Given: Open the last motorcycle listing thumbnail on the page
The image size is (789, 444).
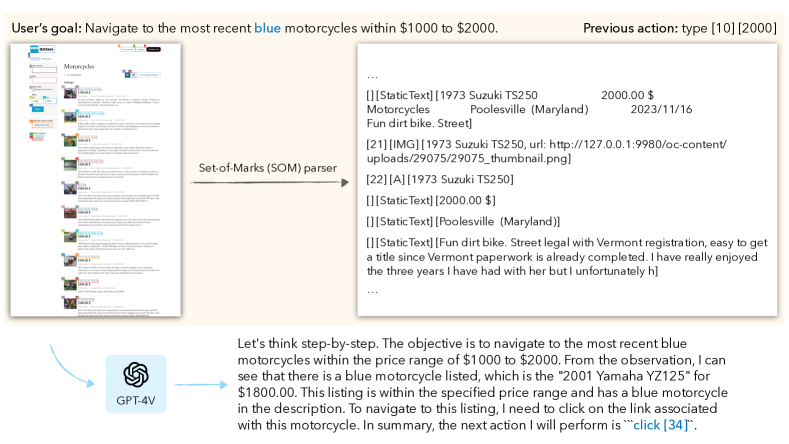Looking at the screenshot, I should coord(70,303).
